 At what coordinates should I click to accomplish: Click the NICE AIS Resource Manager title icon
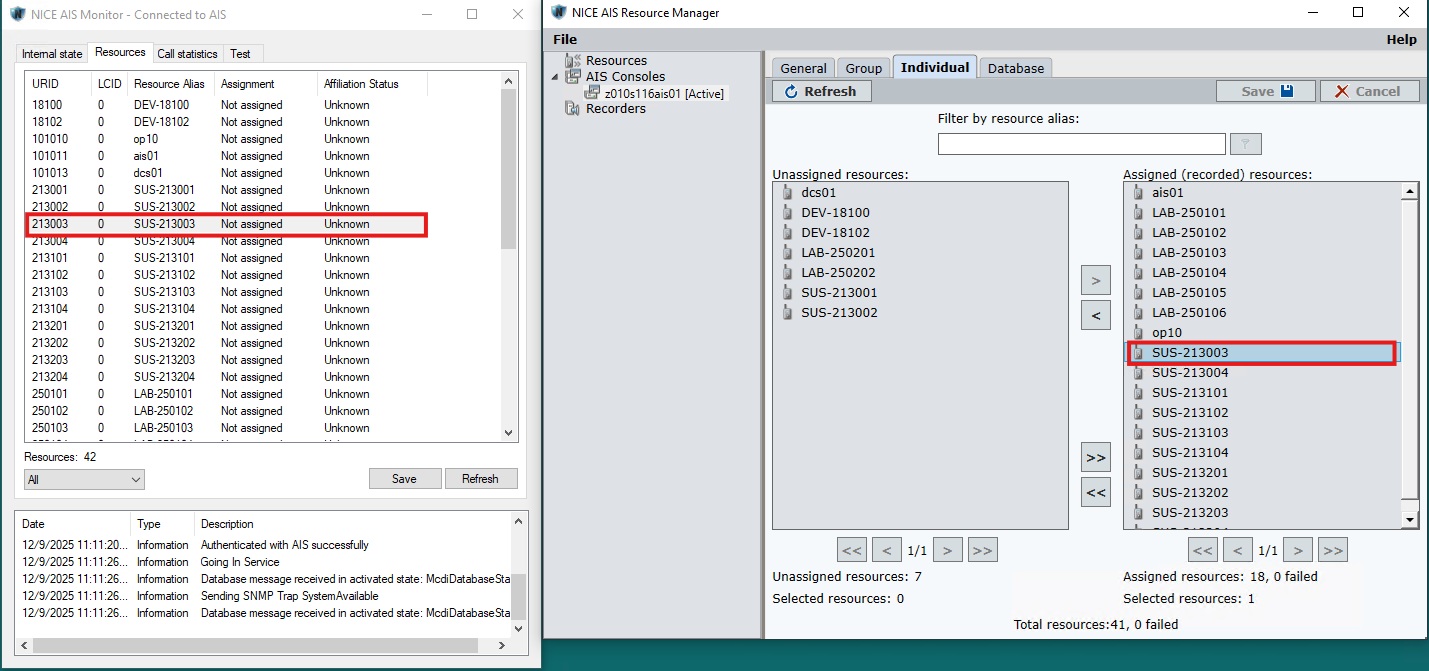pyautogui.click(x=557, y=13)
